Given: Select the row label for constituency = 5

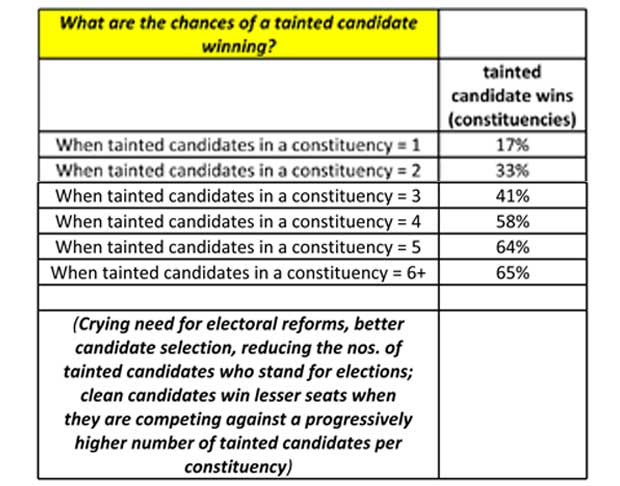Looking at the screenshot, I should tap(238, 247).
